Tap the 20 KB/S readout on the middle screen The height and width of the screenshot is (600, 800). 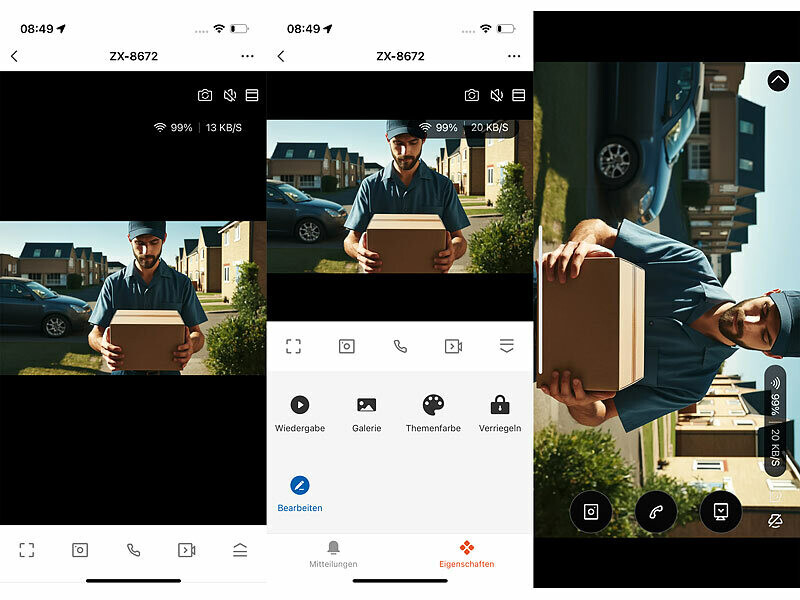[x=490, y=128]
